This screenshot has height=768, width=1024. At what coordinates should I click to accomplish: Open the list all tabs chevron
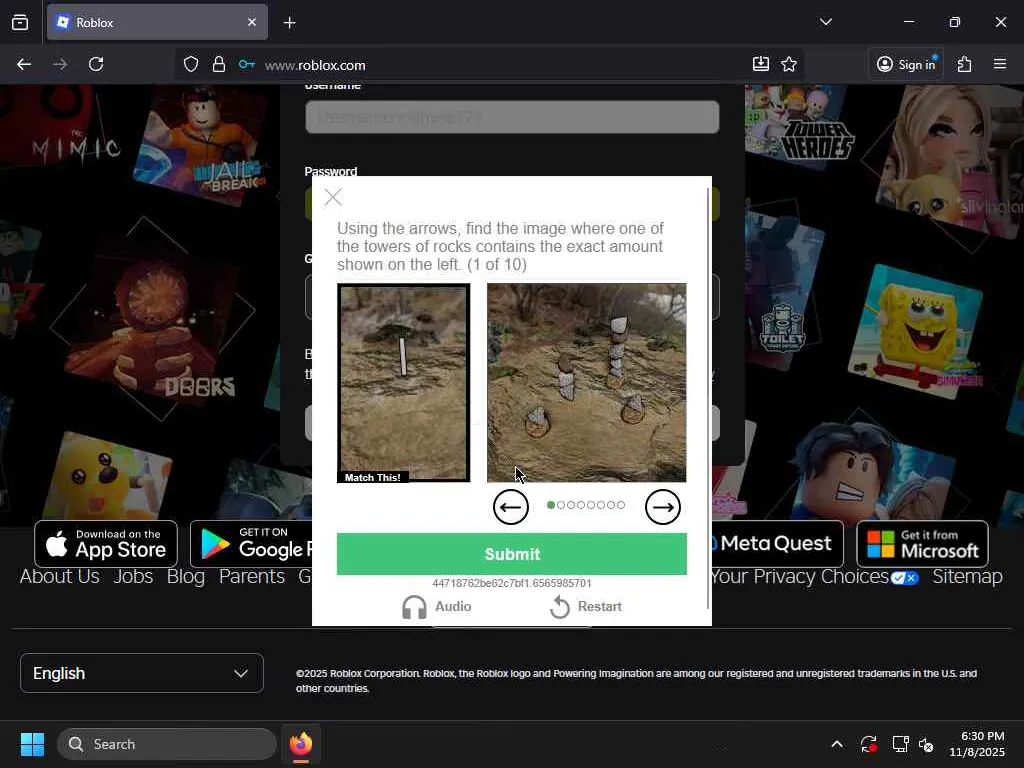(x=826, y=22)
